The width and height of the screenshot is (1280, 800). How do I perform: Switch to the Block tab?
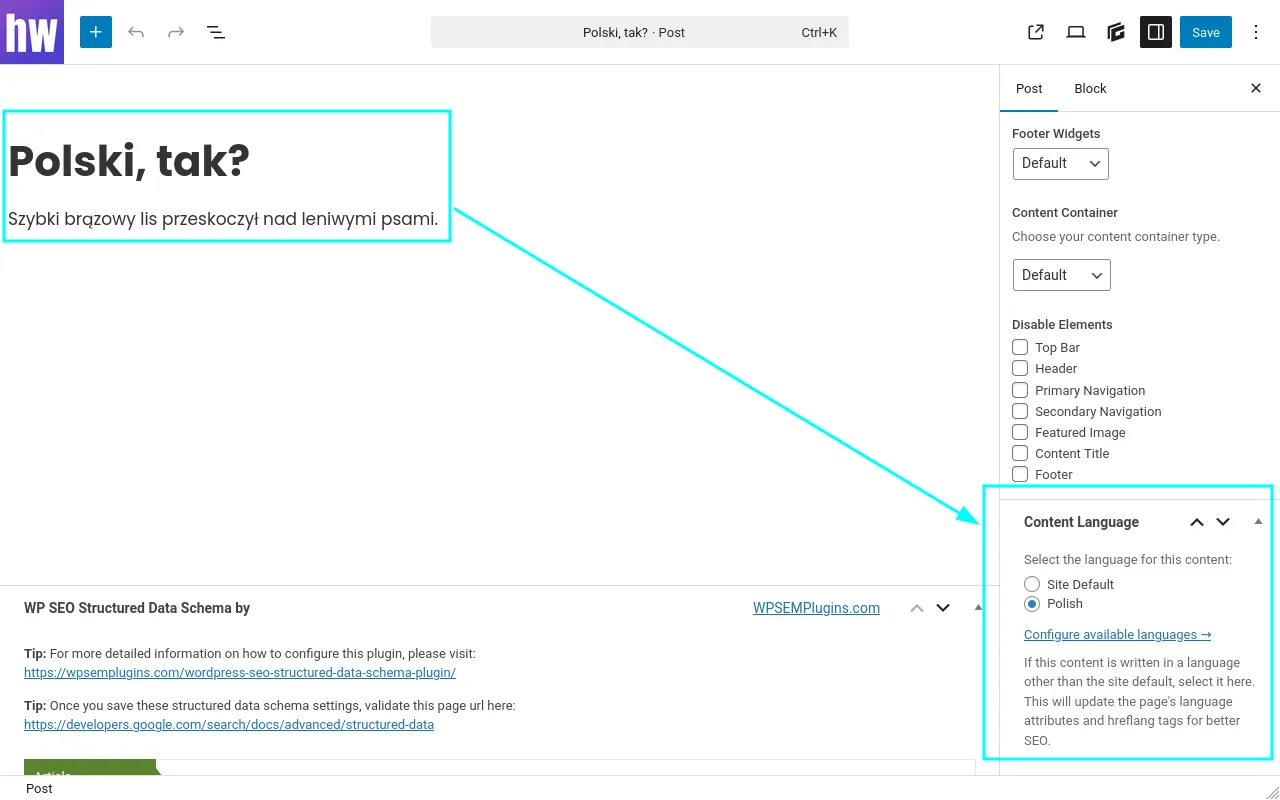1090,88
